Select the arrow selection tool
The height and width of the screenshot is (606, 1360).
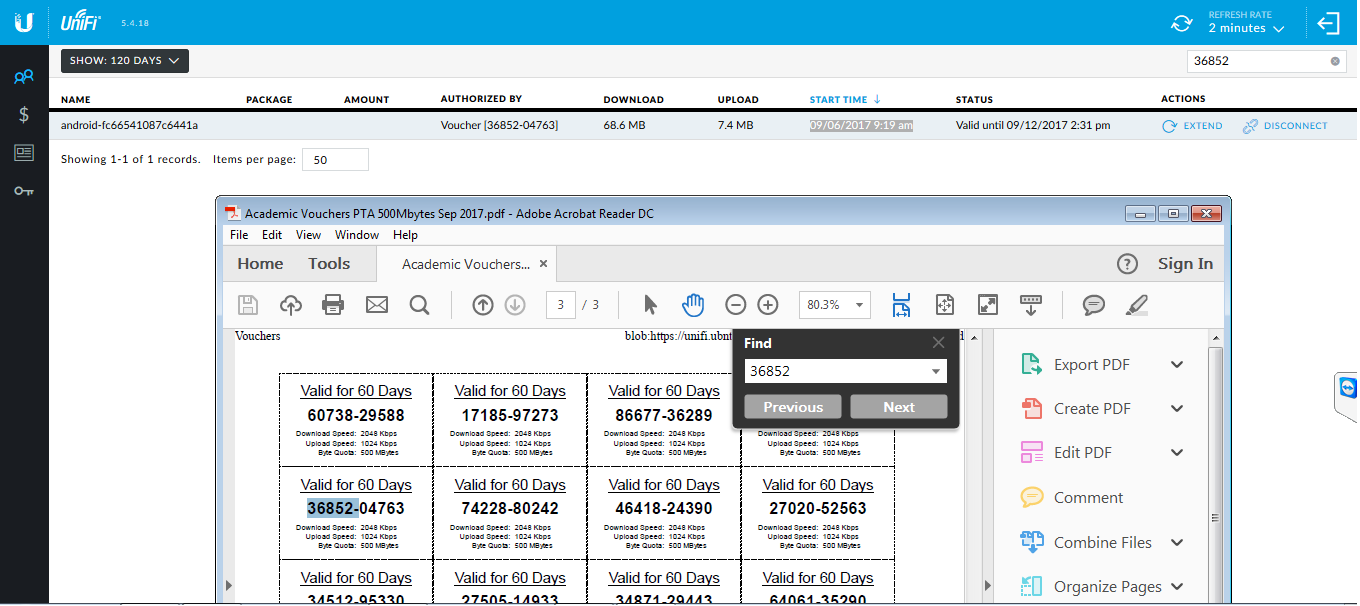tap(651, 305)
